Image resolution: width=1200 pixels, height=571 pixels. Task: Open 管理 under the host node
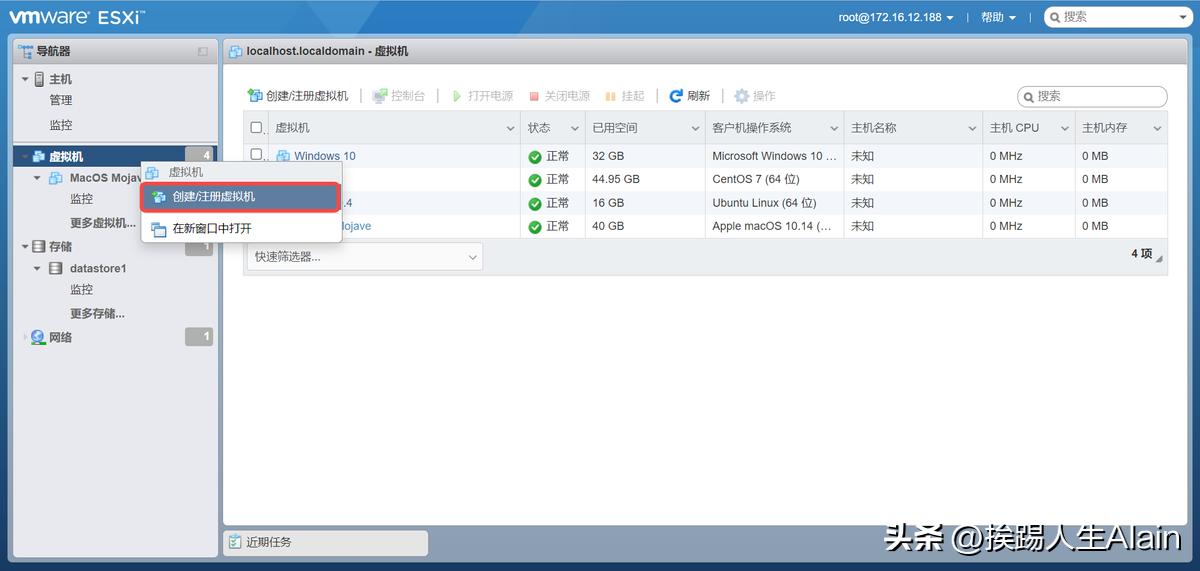61,100
